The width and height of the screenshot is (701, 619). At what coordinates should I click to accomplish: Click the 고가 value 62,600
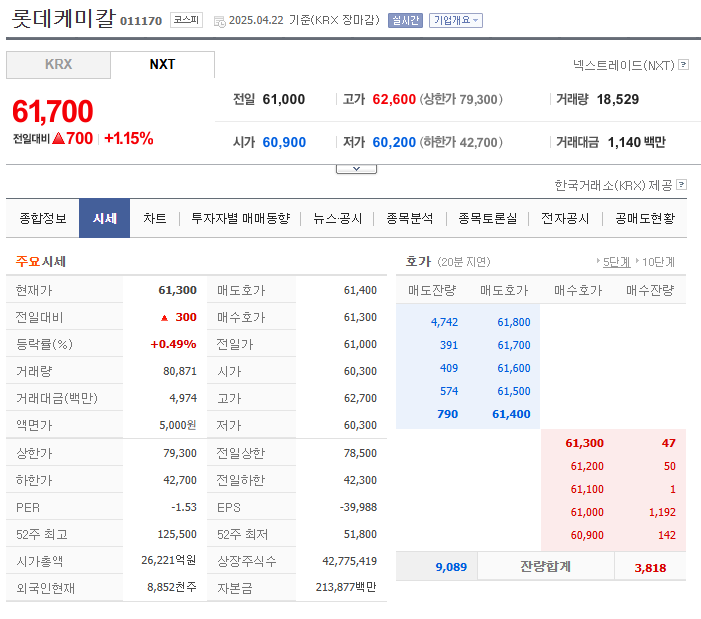click(394, 99)
